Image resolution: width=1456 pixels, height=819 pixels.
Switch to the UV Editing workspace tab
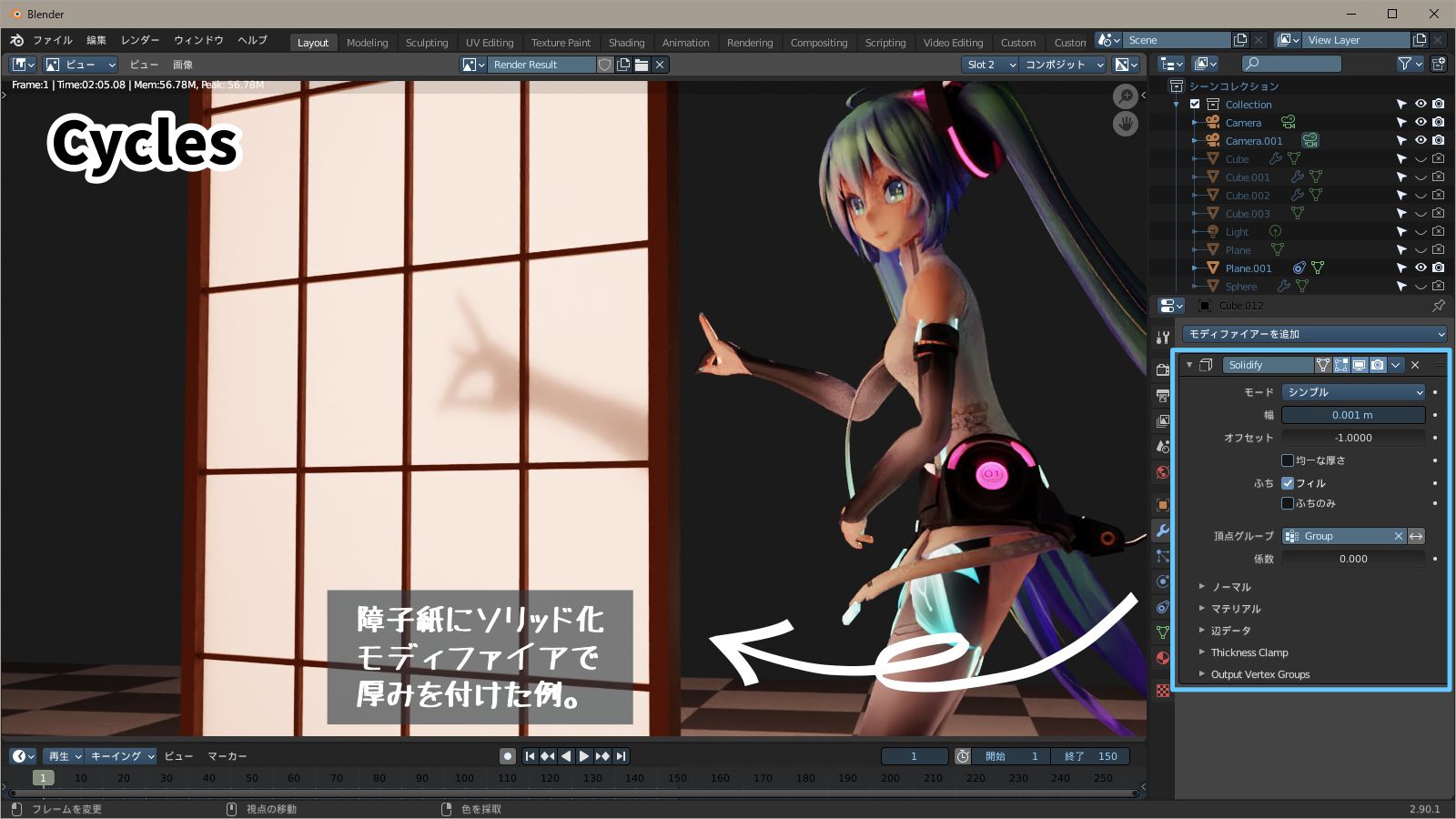(490, 43)
